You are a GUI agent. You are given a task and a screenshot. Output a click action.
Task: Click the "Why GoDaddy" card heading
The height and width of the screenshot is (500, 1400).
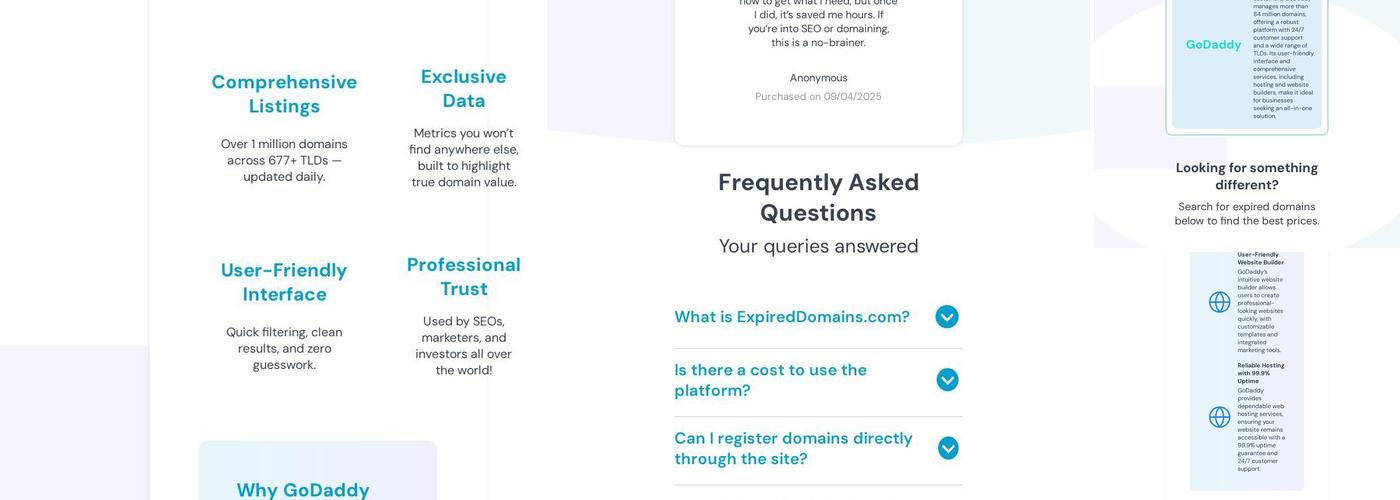pyautogui.click(x=303, y=490)
